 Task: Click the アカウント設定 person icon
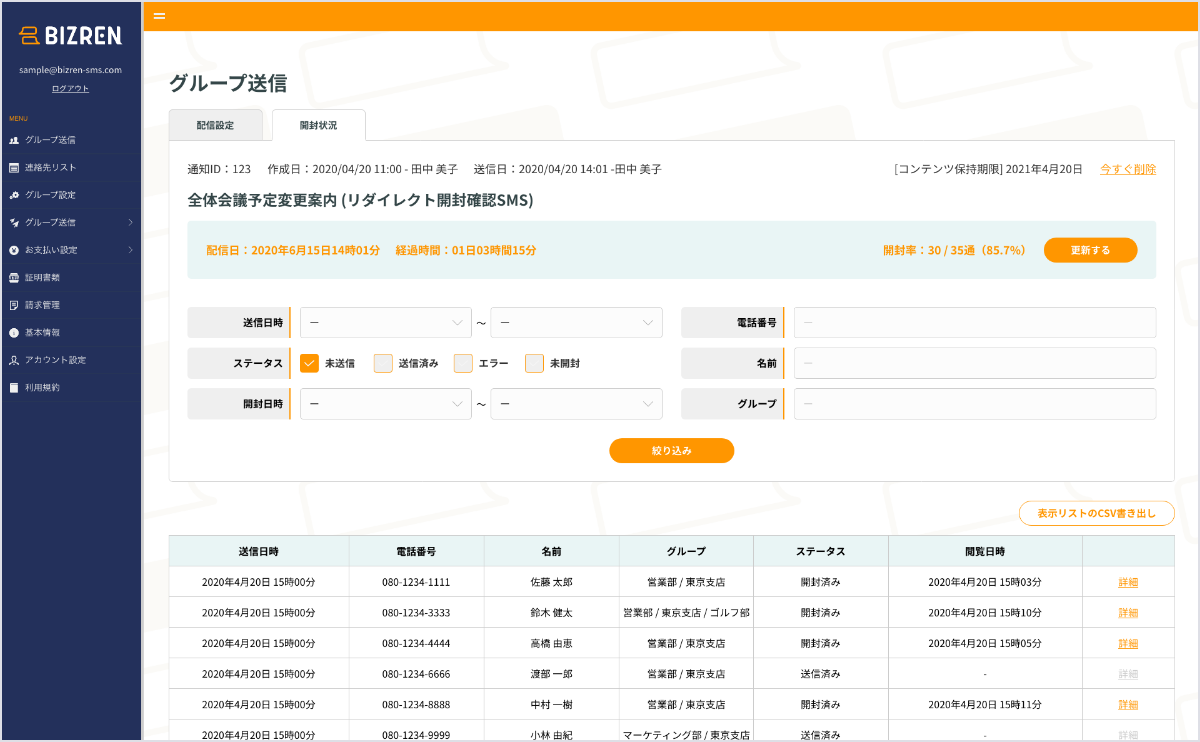pos(14,360)
